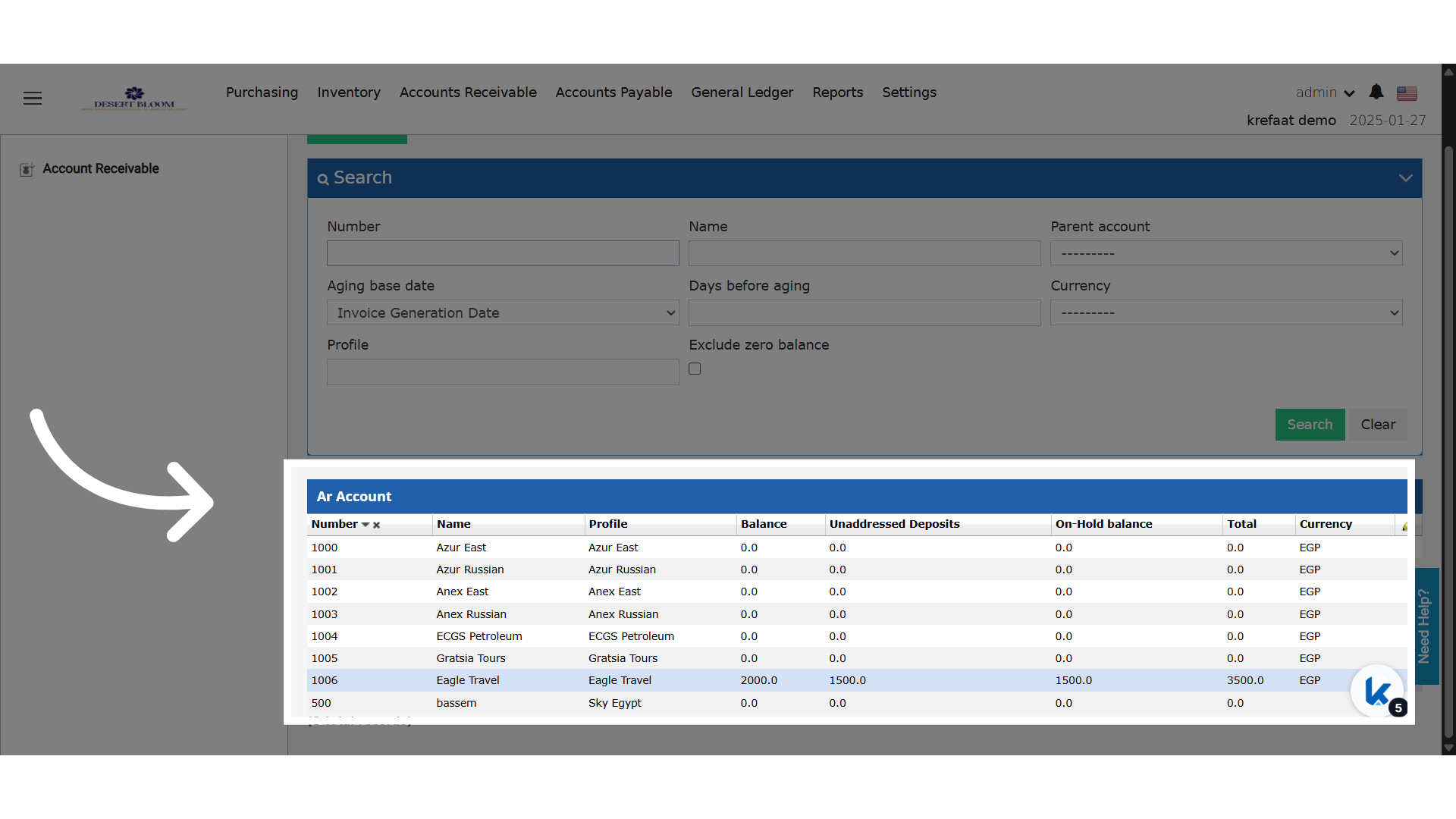
Task: Sort by the Currency column header
Action: click(x=1326, y=524)
